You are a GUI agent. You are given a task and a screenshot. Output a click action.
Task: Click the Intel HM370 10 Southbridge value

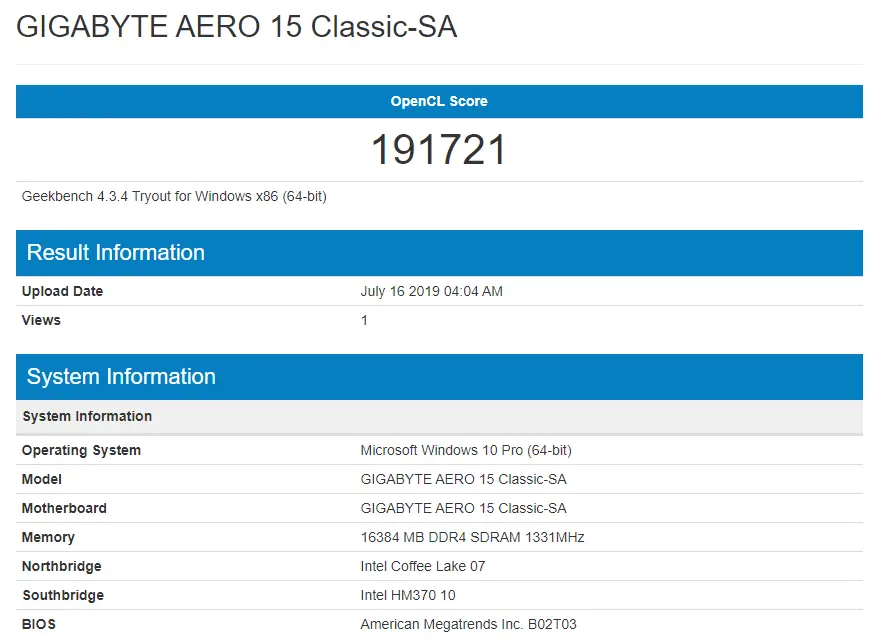point(408,595)
